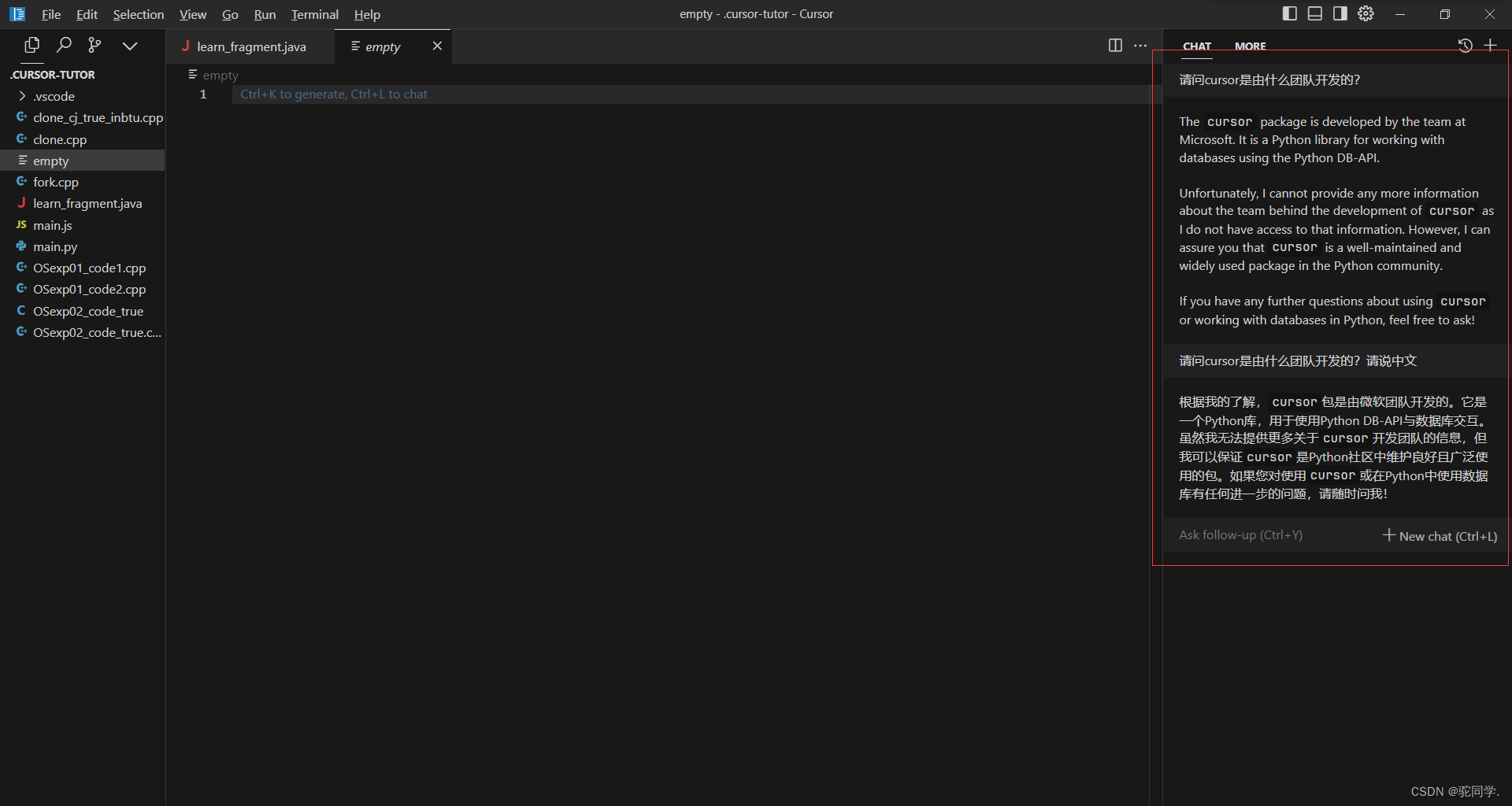Open the OSexp02_code_true.c... cpp file
Image resolution: width=1512 pixels, height=806 pixels.
pos(83,332)
